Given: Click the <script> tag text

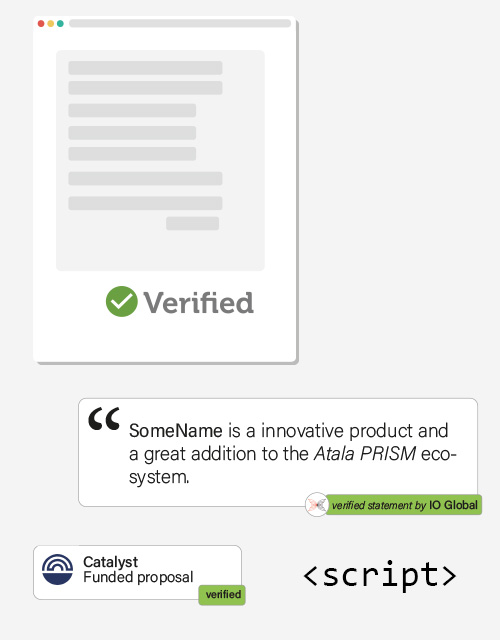Looking at the screenshot, I should point(380,575).
